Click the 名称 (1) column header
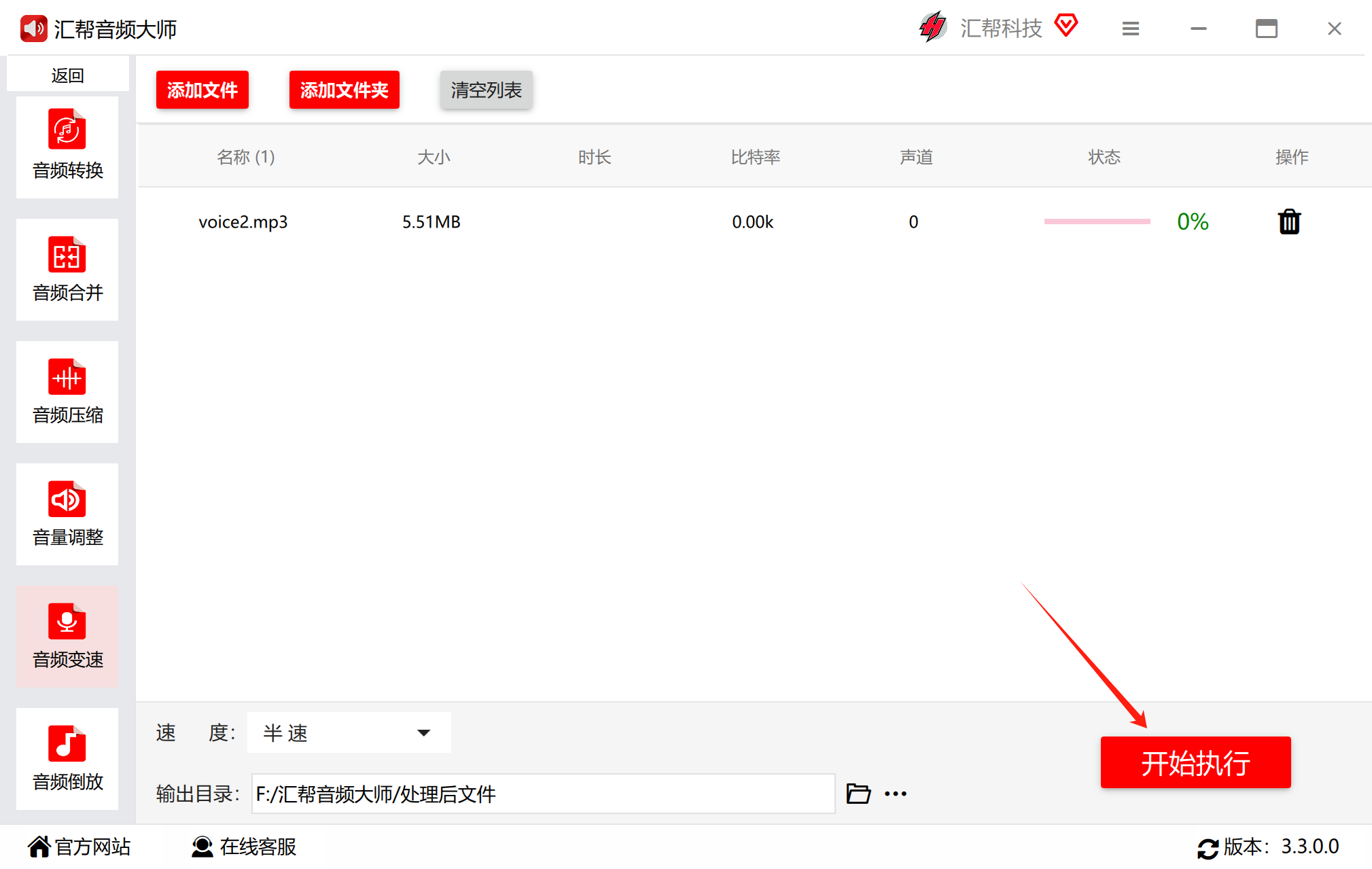This screenshot has height=869, width=1372. coord(246,157)
